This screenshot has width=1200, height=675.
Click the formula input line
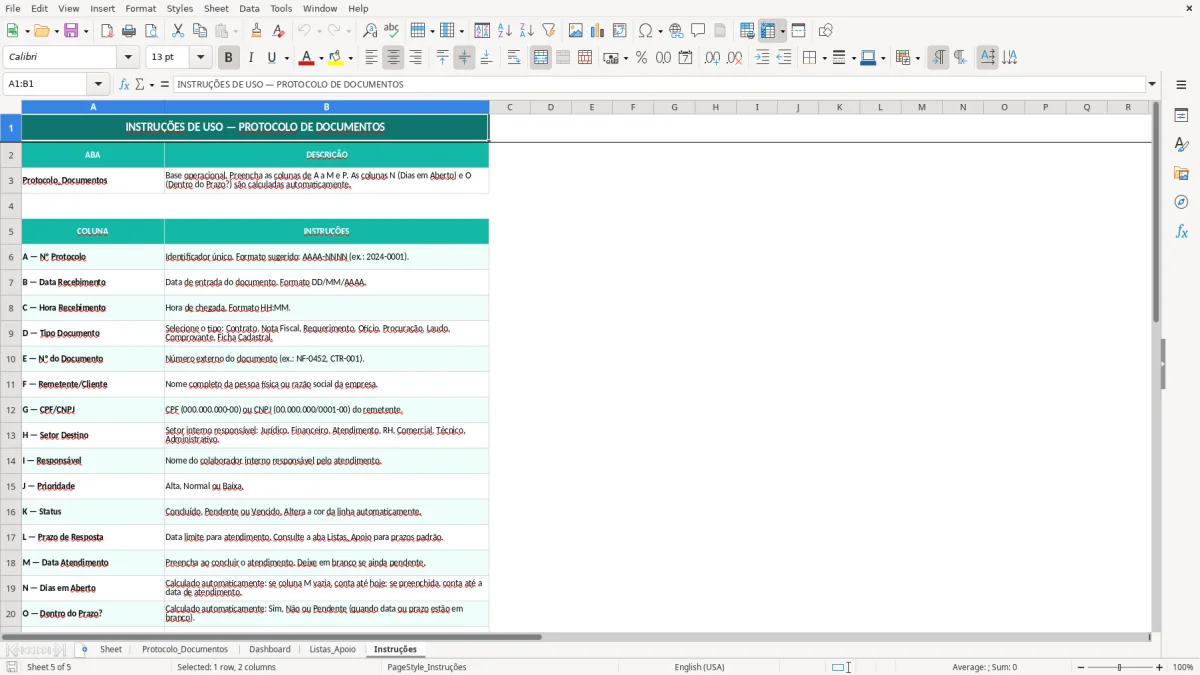[x=658, y=84]
